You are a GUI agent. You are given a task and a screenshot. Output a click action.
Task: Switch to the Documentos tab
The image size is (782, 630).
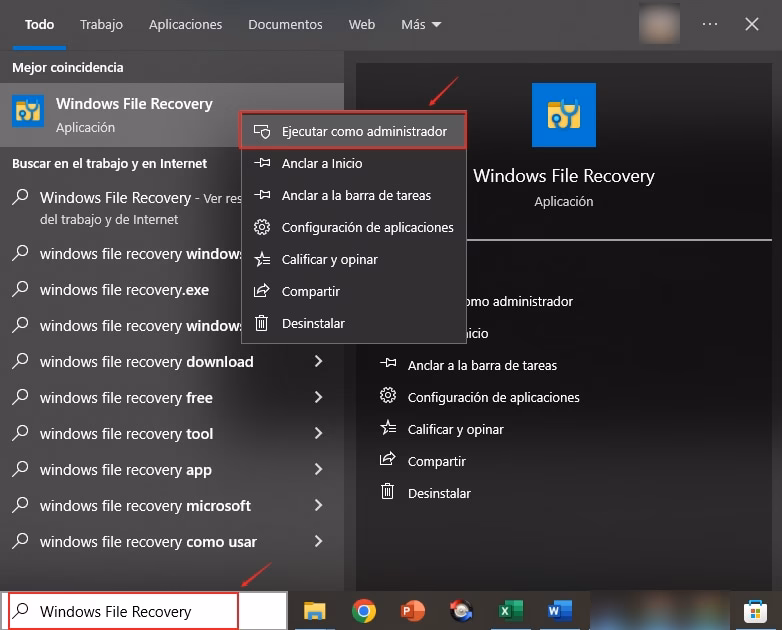tap(285, 24)
